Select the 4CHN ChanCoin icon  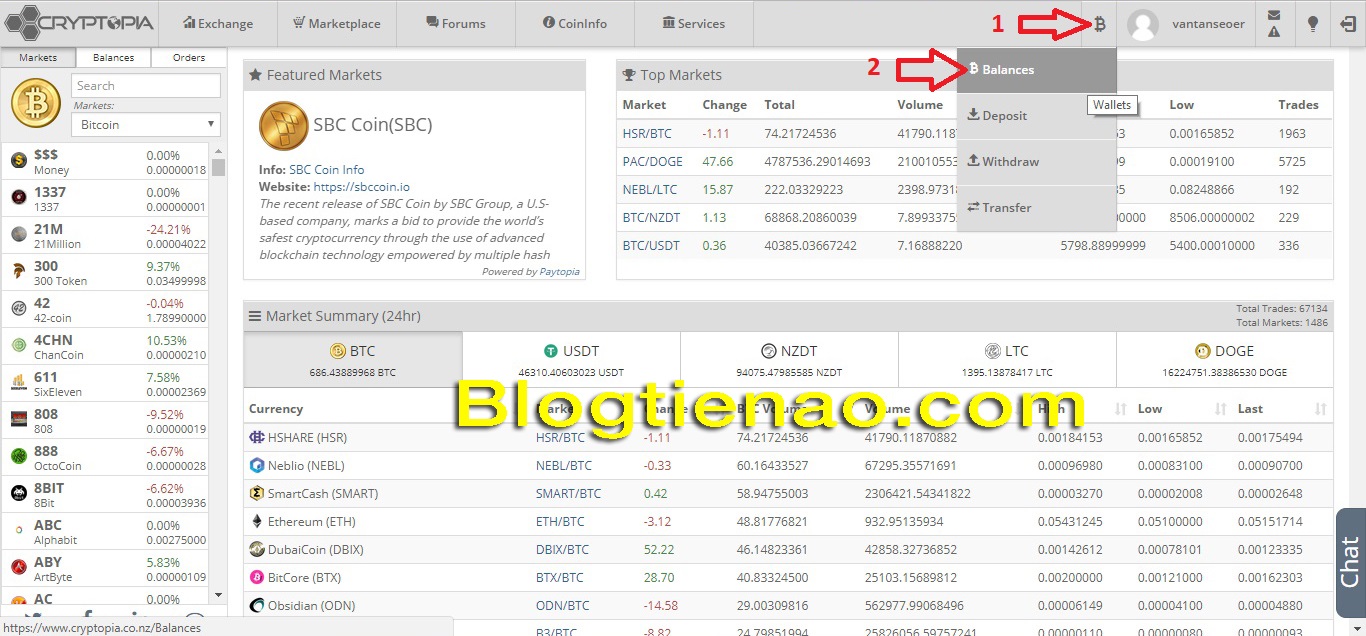[18, 346]
